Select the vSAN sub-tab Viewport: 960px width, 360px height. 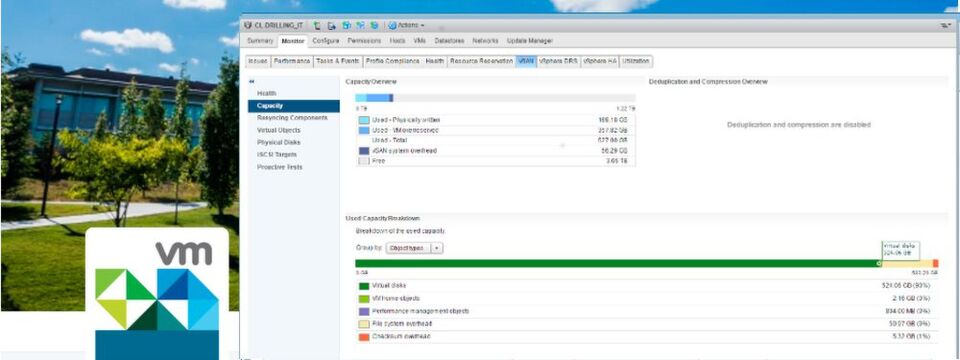pos(526,61)
